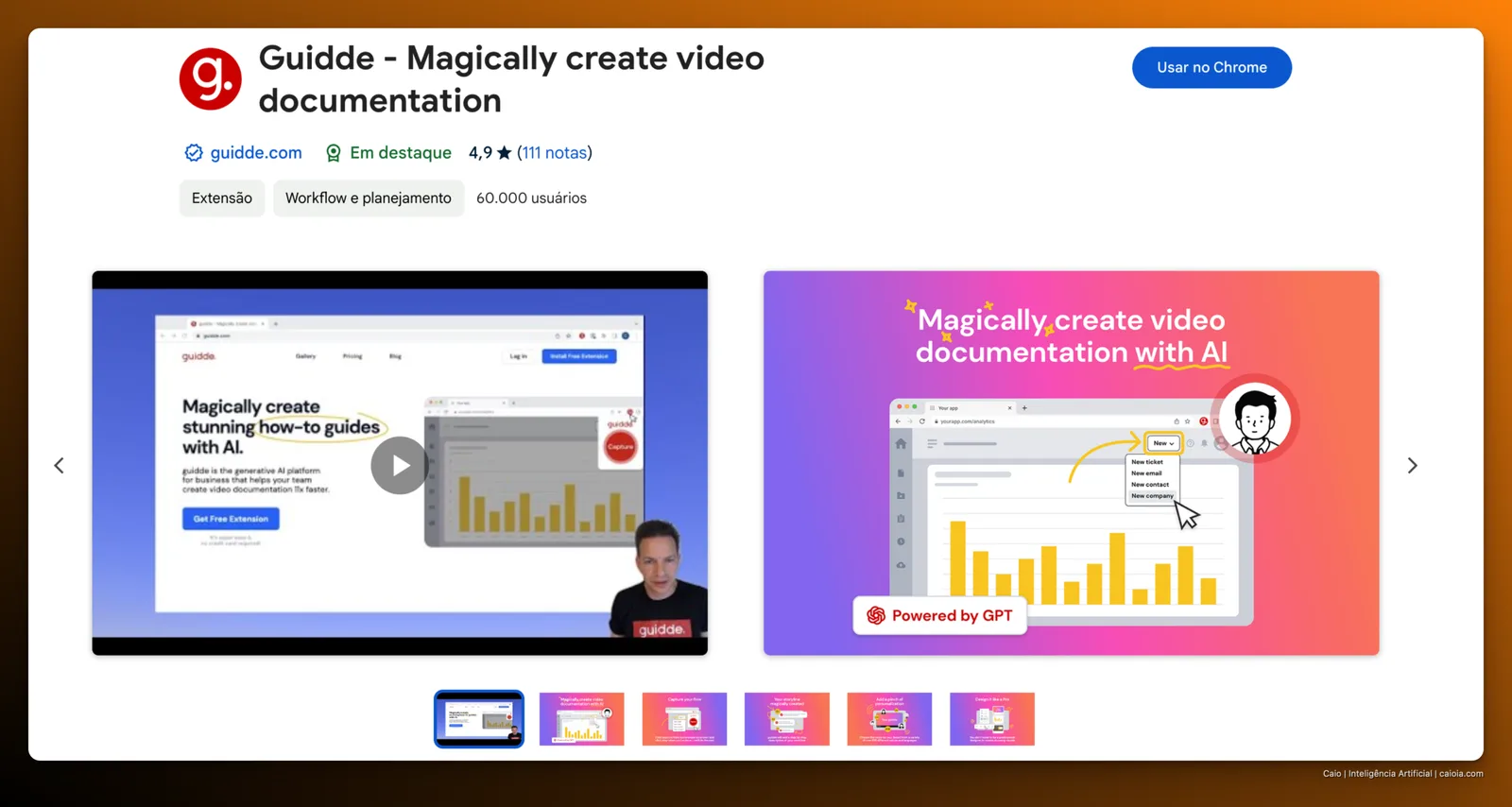Click the red Guidde logo icon
The width and height of the screenshot is (1512, 807).
point(211,78)
